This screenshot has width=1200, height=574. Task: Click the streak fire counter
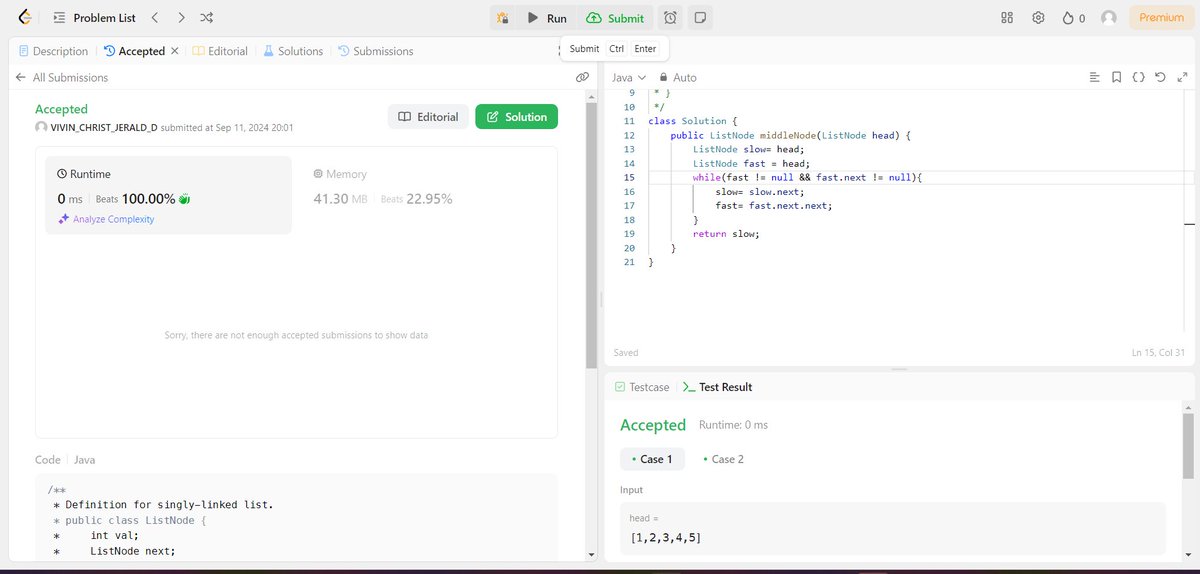1073,18
